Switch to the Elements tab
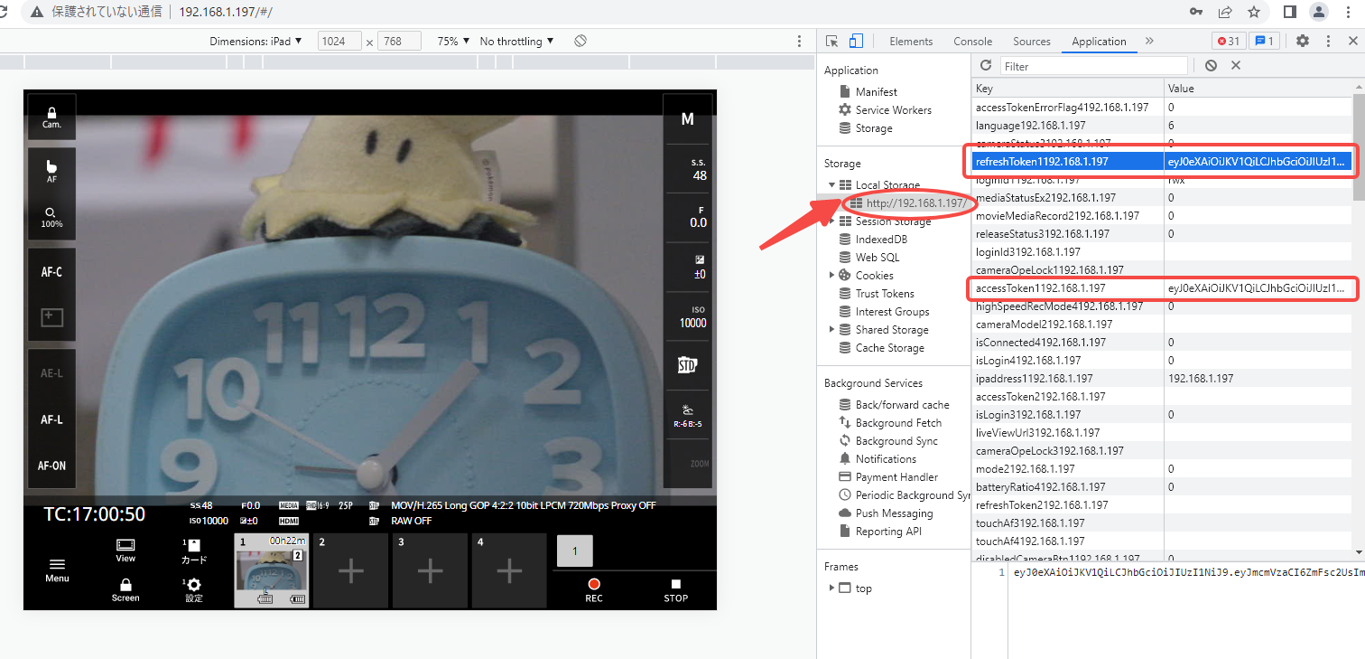 click(911, 41)
